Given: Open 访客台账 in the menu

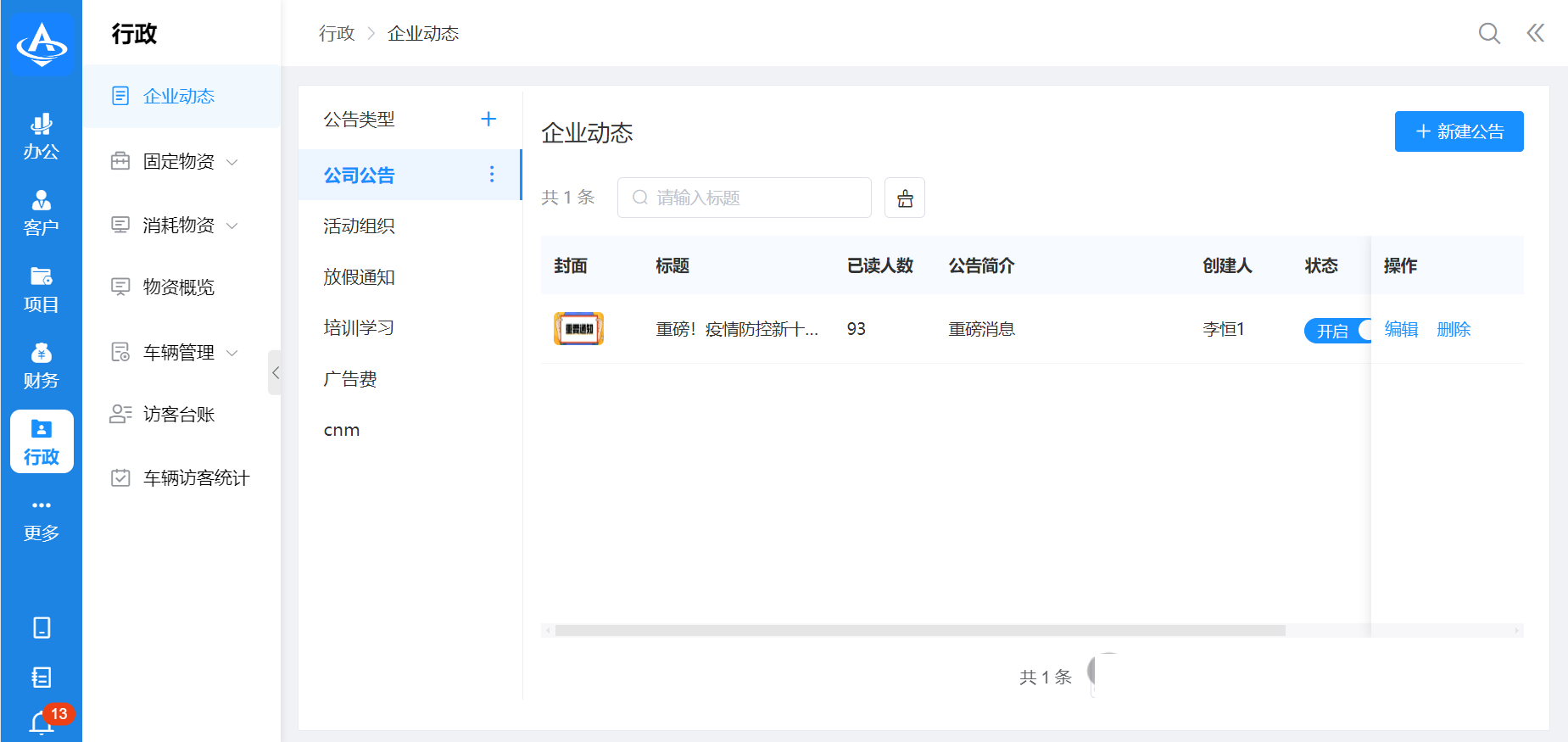Looking at the screenshot, I should pyautogui.click(x=179, y=415).
